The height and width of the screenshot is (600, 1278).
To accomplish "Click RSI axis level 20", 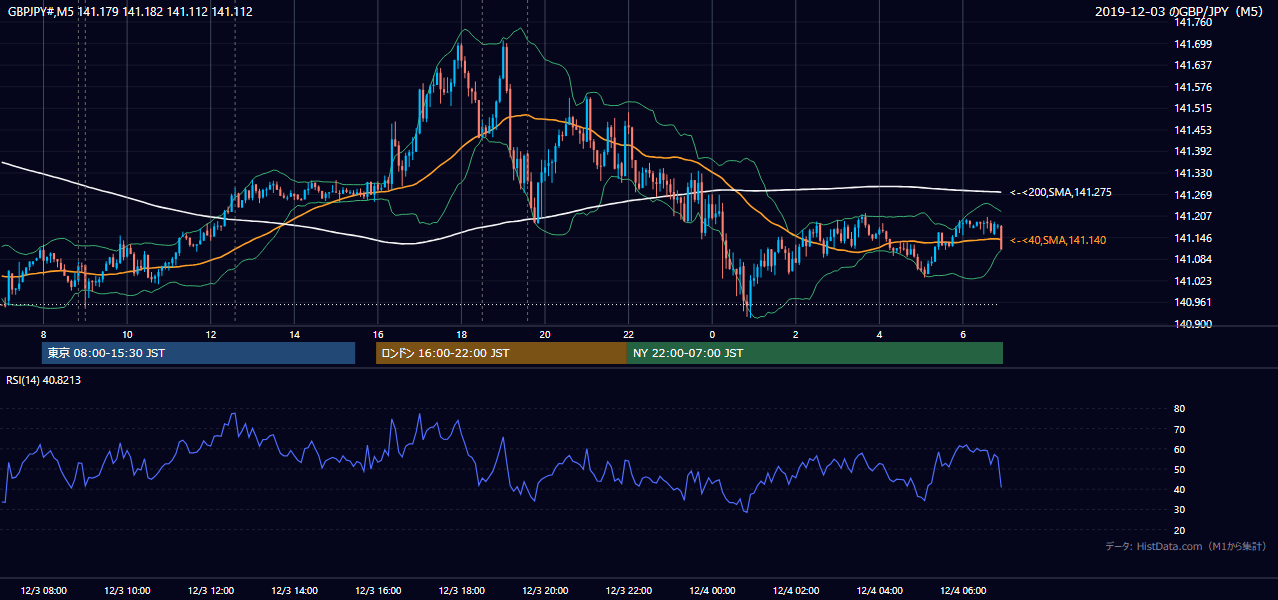I will point(1179,530).
